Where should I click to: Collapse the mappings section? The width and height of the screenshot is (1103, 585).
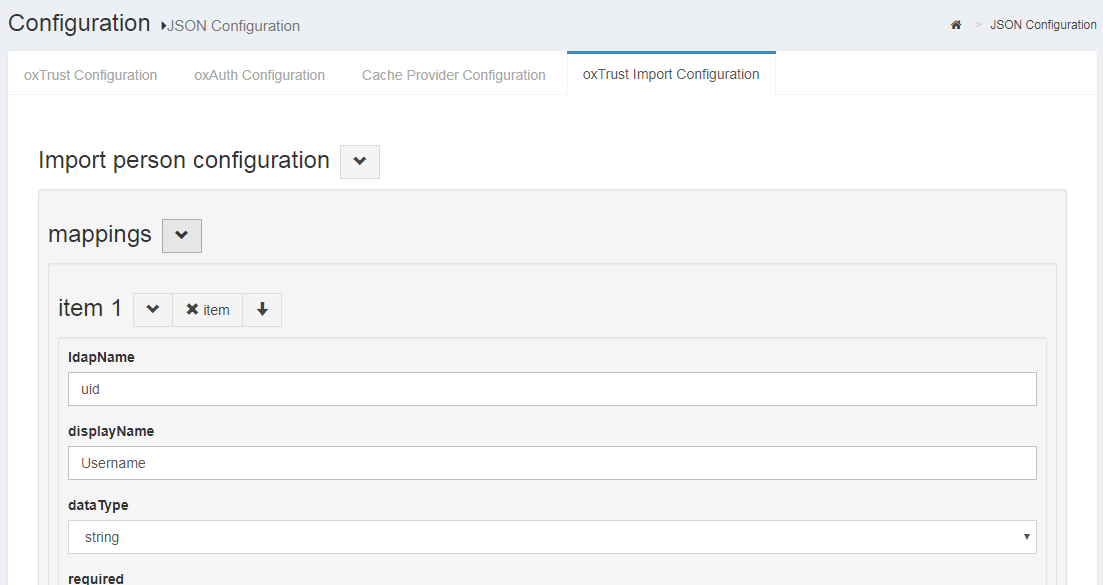tap(182, 235)
